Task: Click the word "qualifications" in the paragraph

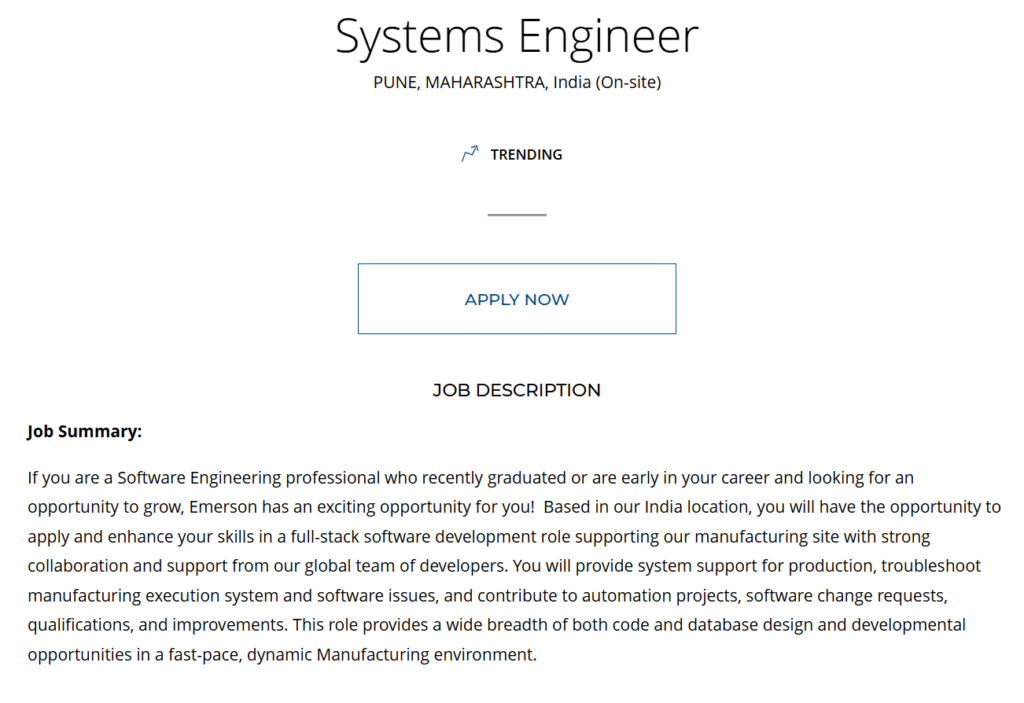Action: [x=79, y=625]
